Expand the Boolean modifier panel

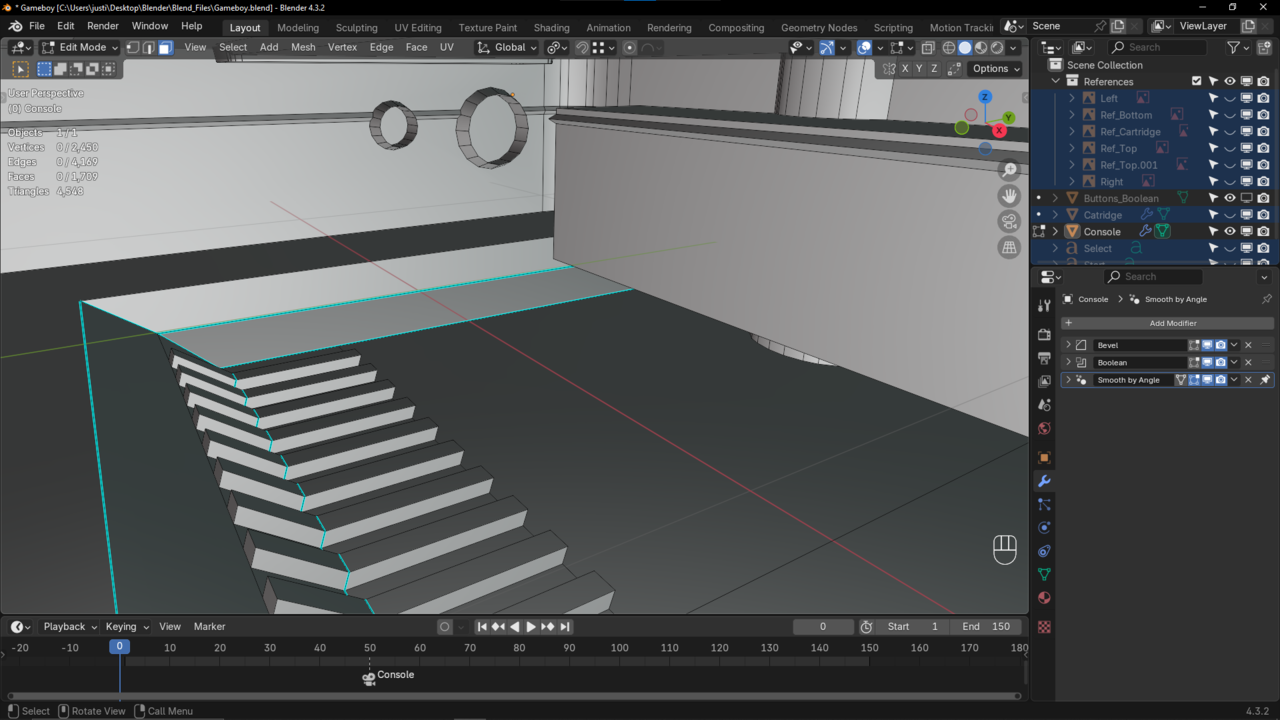tap(1068, 362)
